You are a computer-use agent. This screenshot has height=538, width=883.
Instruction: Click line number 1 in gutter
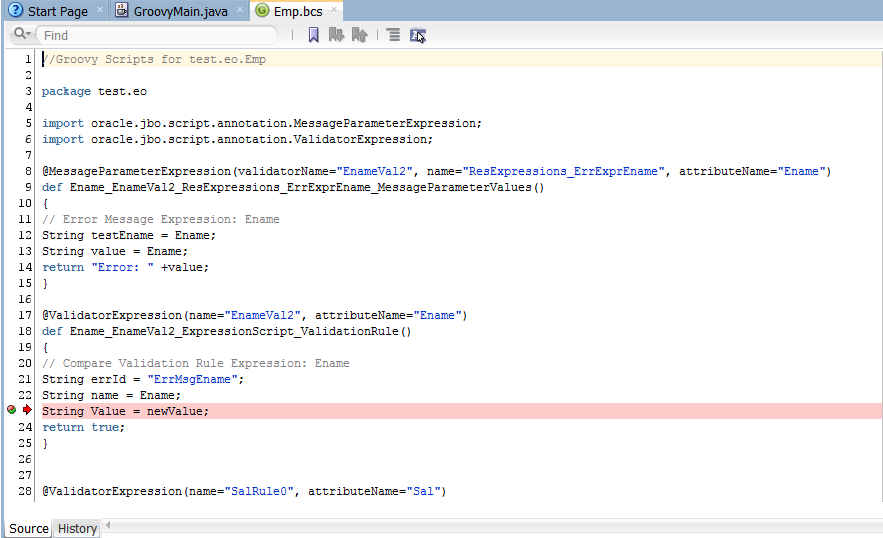pos(28,59)
